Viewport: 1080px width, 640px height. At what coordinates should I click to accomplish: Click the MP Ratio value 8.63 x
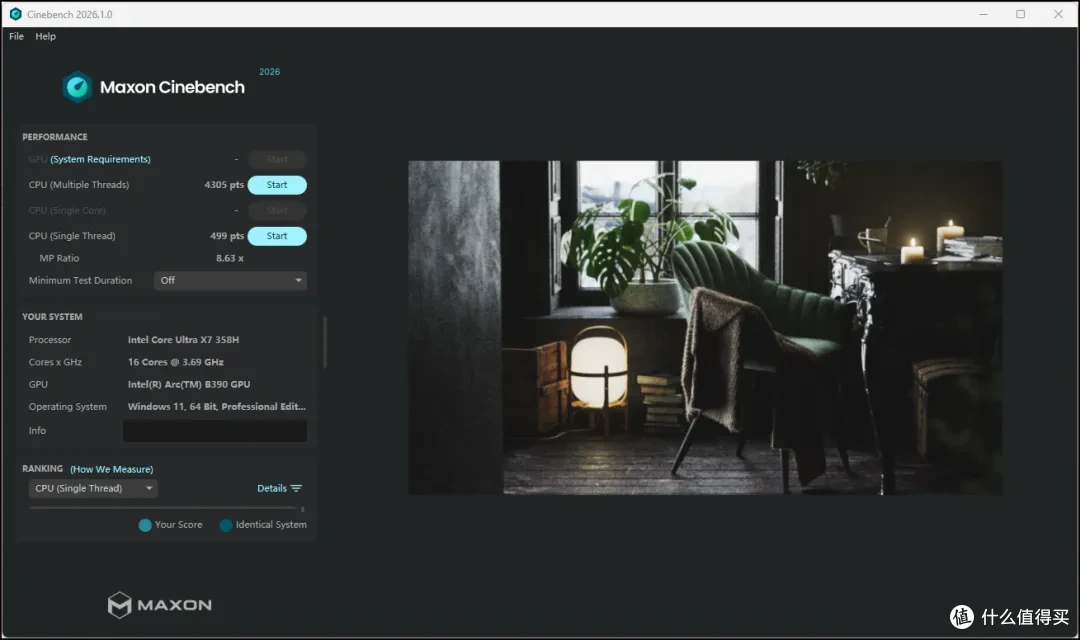[x=229, y=258]
